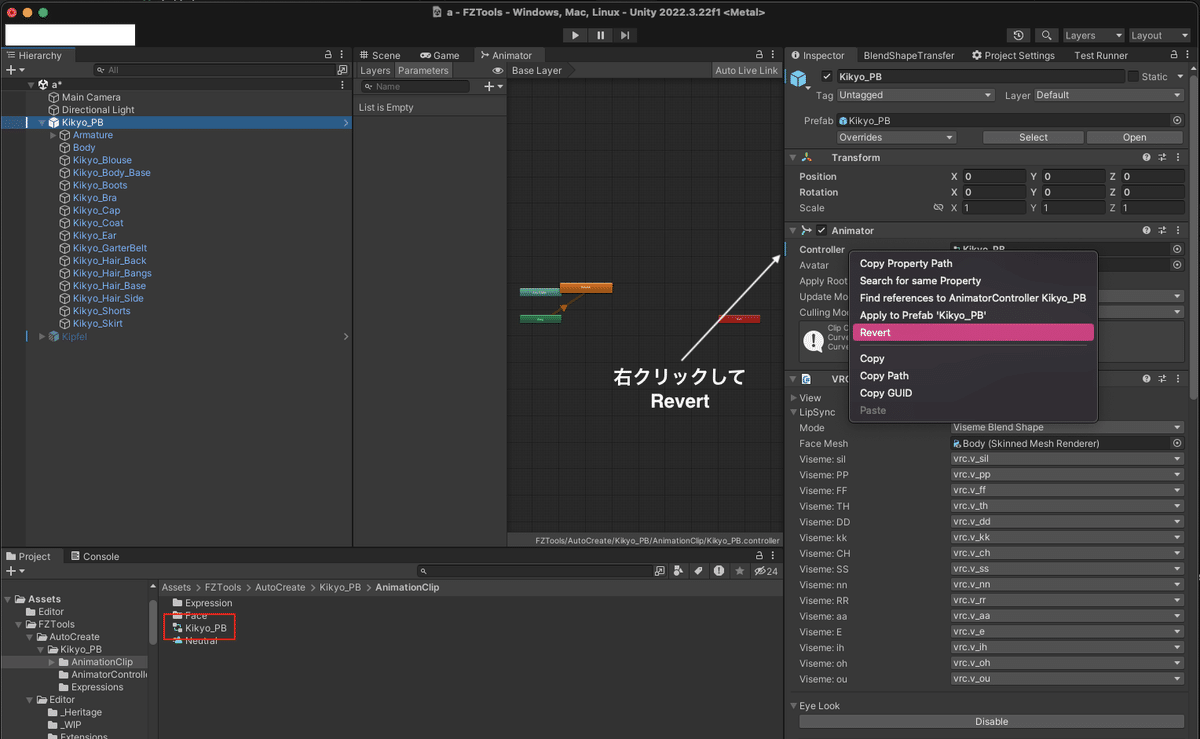Switch to the BlendShapeTransfer tab
The image size is (1200, 739).
909,55
